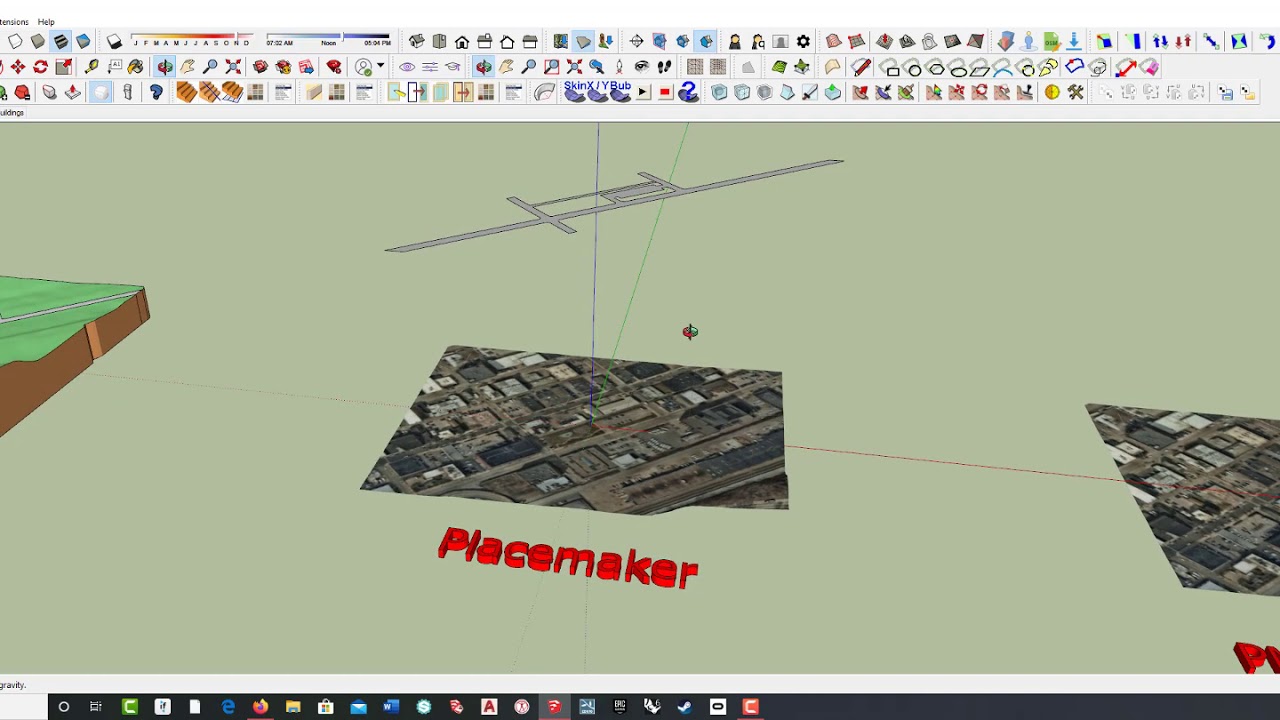Screen dimensions: 1280x720
Task: Click the Sandbox From Scratch grid icon
Action: [x=856, y=41]
